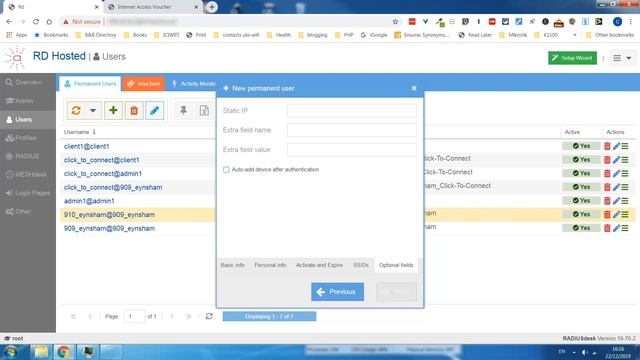Viewport: 640px width, 360px height.
Task: Click the Extra field value input
Action: pos(352,150)
